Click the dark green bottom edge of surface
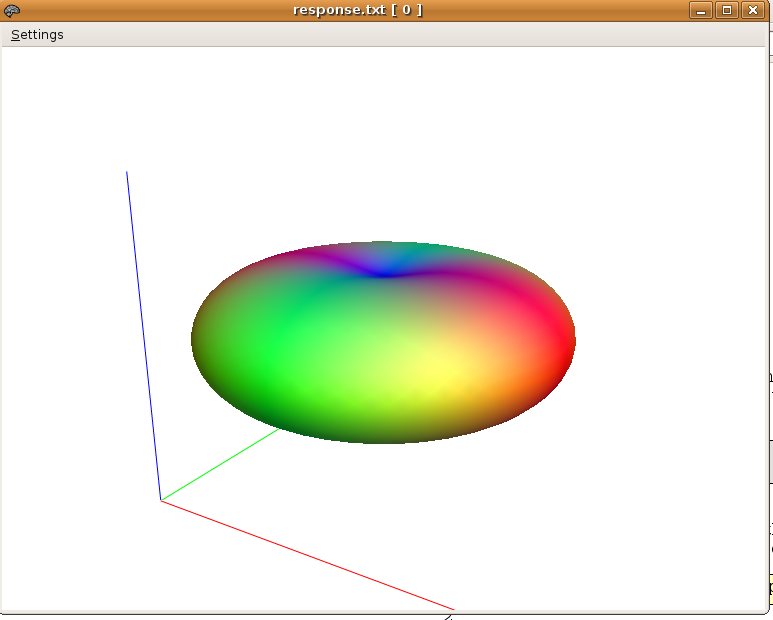The height and width of the screenshot is (620, 773). click(380, 437)
